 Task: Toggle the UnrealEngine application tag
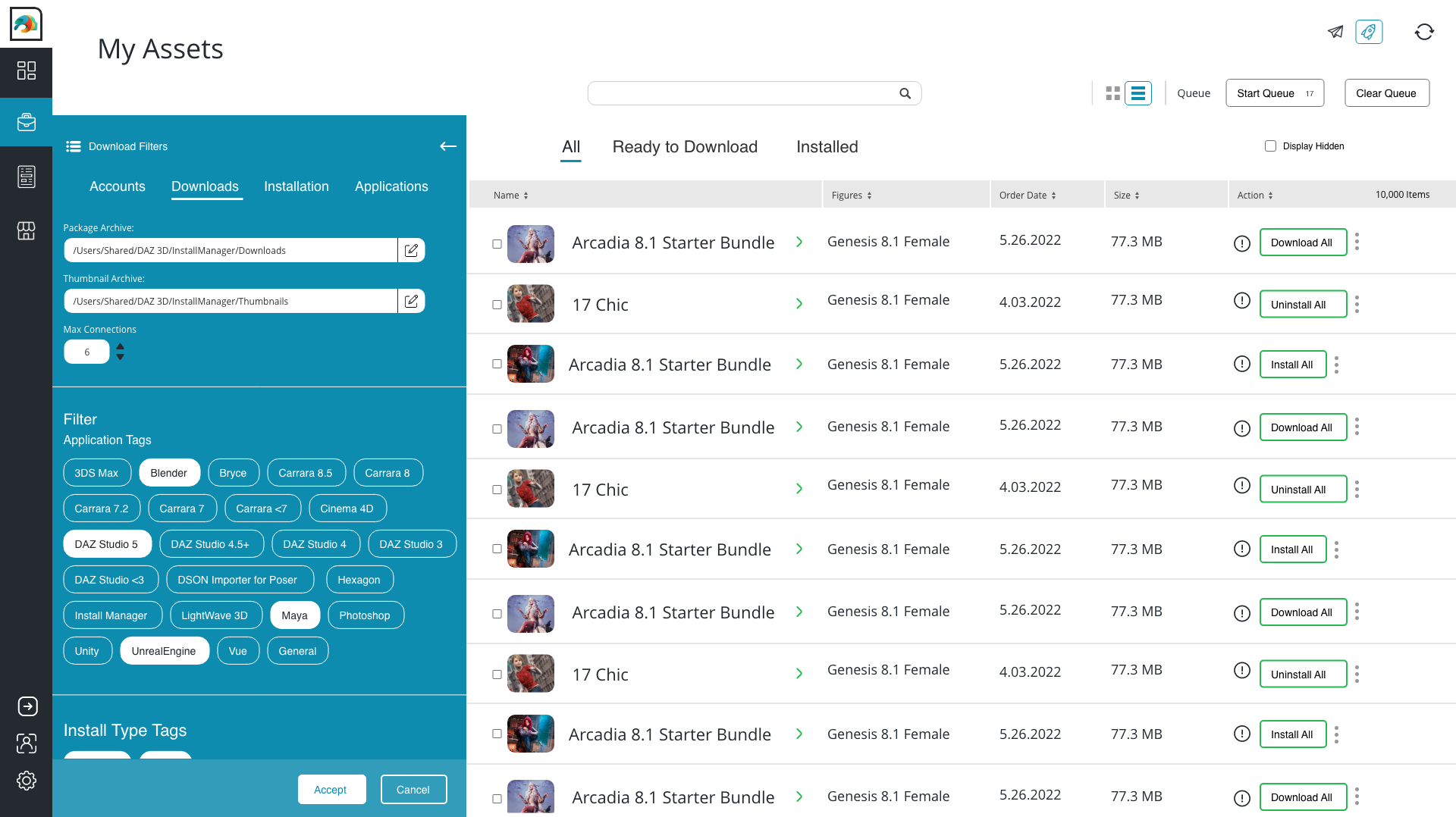coord(164,651)
